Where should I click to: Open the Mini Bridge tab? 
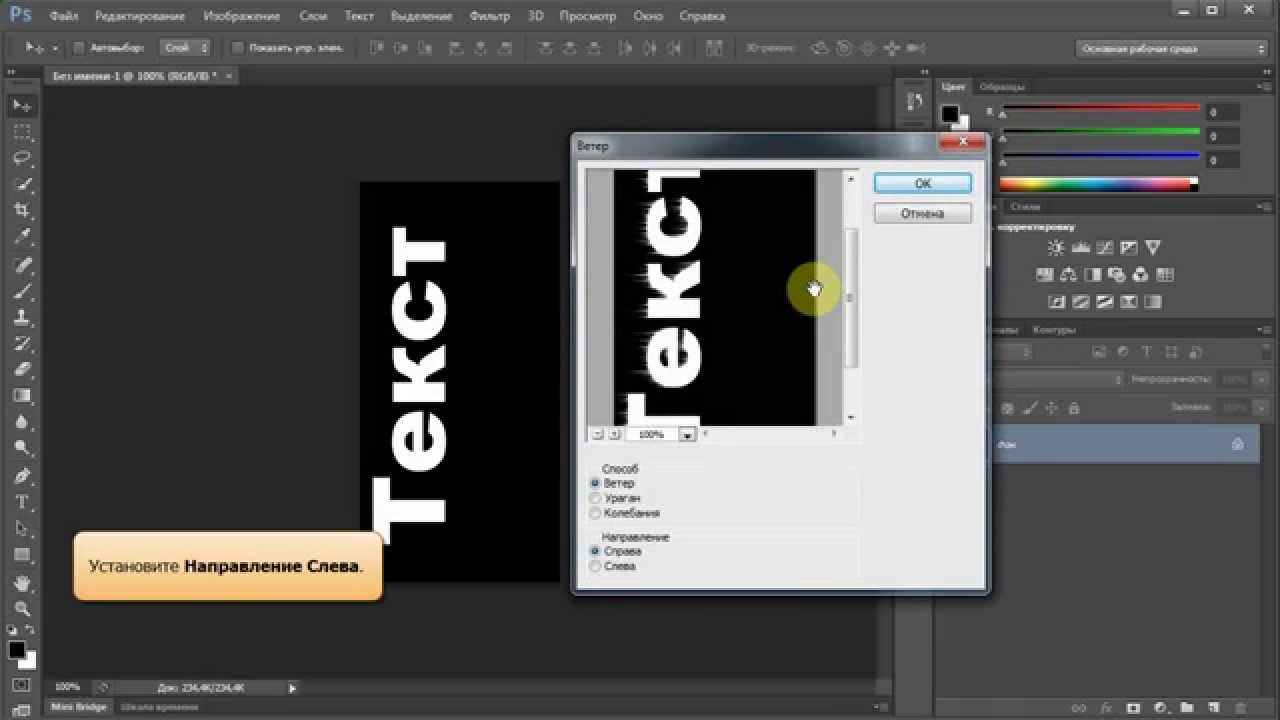[x=79, y=707]
